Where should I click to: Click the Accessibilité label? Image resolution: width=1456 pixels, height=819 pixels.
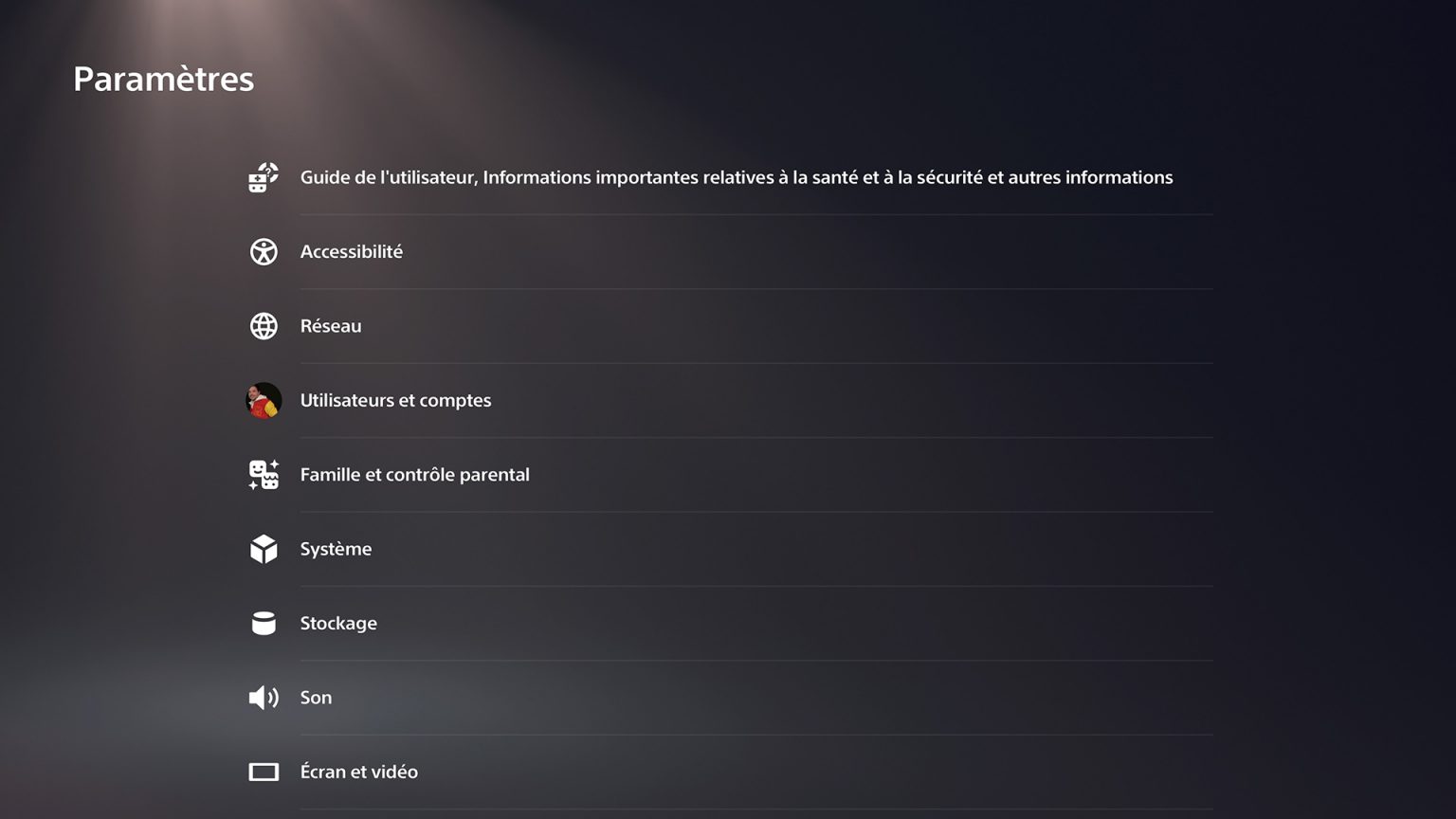(x=352, y=251)
